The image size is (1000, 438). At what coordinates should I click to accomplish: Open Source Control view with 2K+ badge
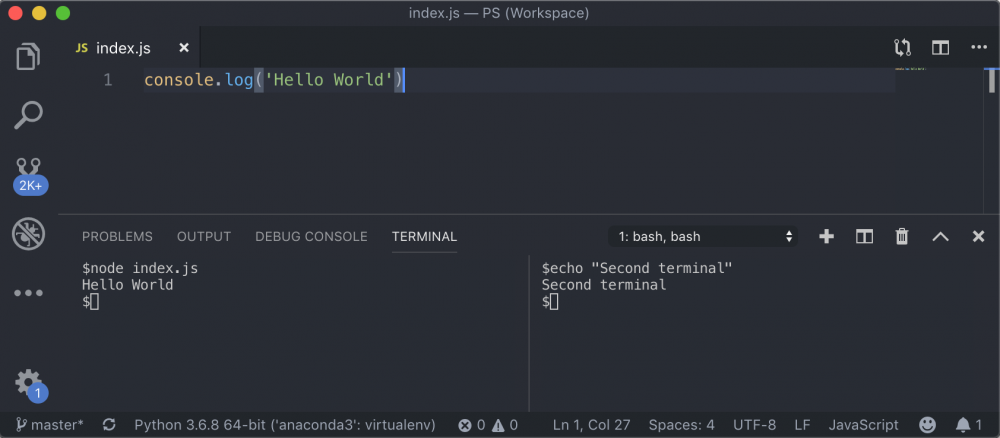(x=29, y=175)
